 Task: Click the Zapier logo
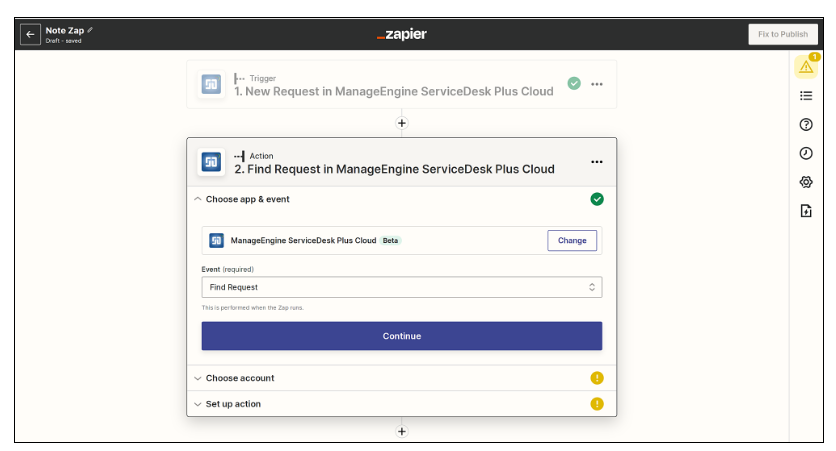coord(401,34)
